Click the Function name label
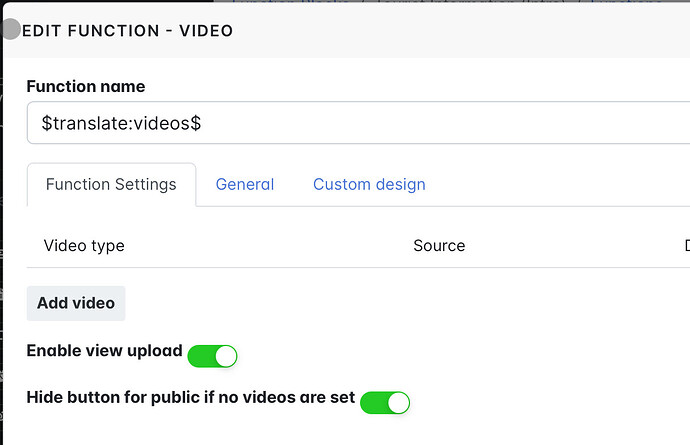 coord(85,86)
